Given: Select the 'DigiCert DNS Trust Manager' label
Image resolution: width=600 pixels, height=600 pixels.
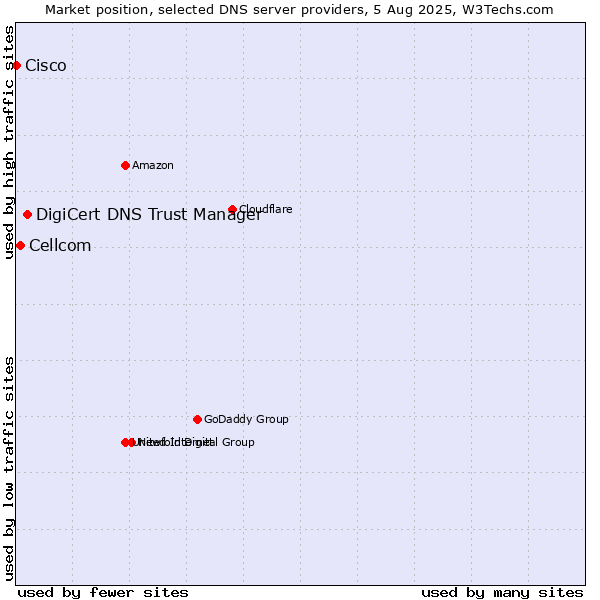Looking at the screenshot, I should tap(149, 215).
